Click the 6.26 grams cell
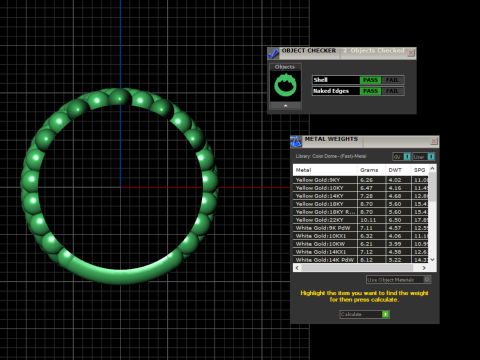Image resolution: width=480 pixels, height=360 pixels. [x=371, y=180]
